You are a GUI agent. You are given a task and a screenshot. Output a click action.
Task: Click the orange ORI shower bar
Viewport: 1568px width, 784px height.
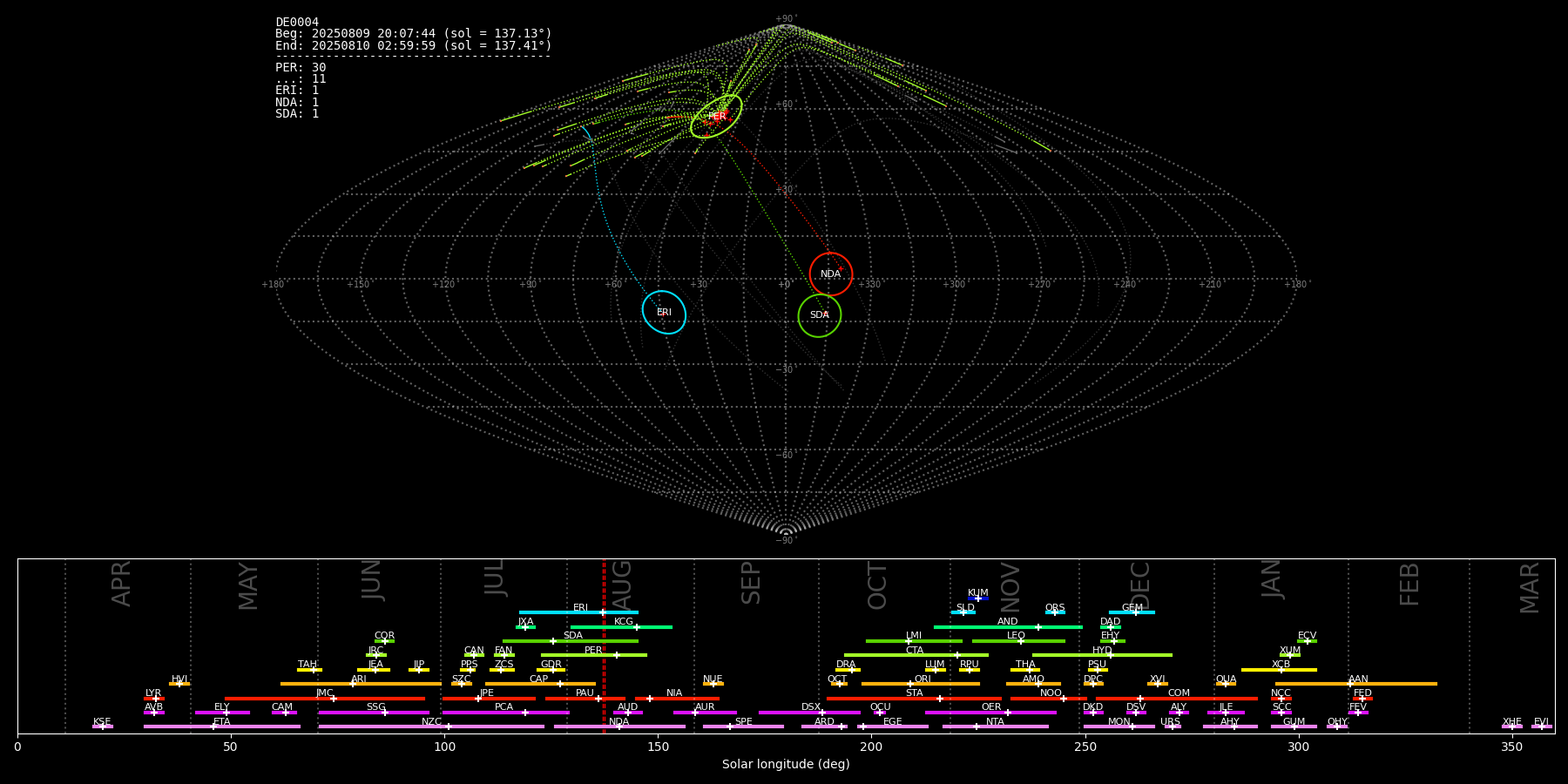921,684
